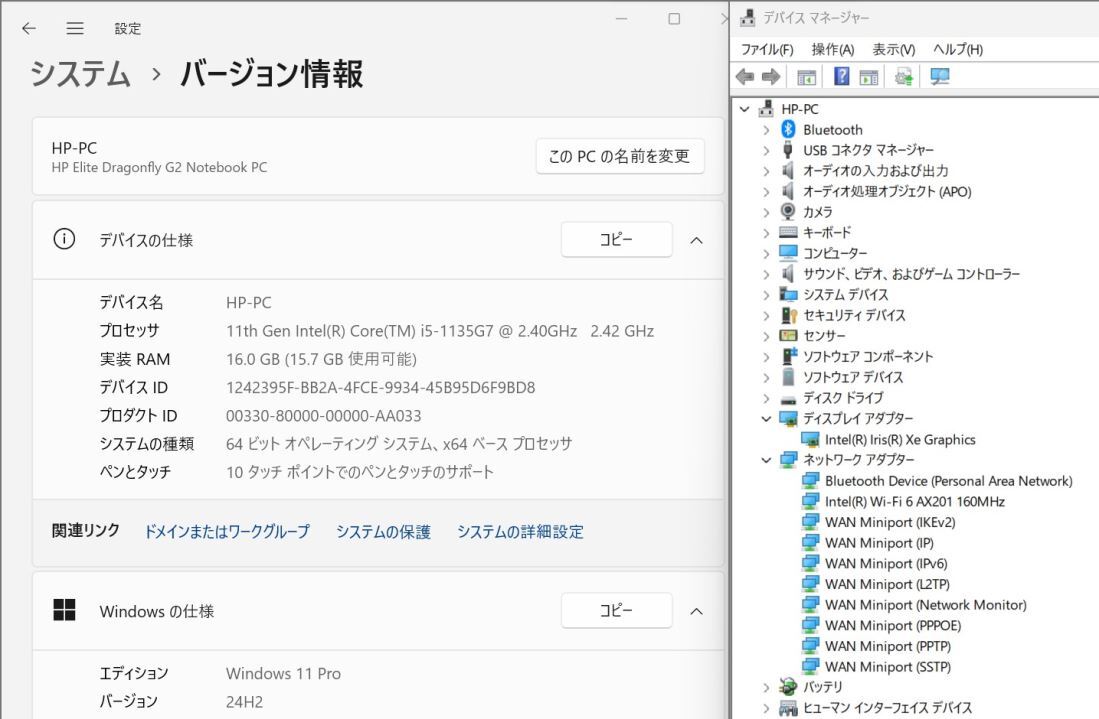Select the Bluetooth device node
Viewport: 1099px width, 719px height.
click(831, 129)
